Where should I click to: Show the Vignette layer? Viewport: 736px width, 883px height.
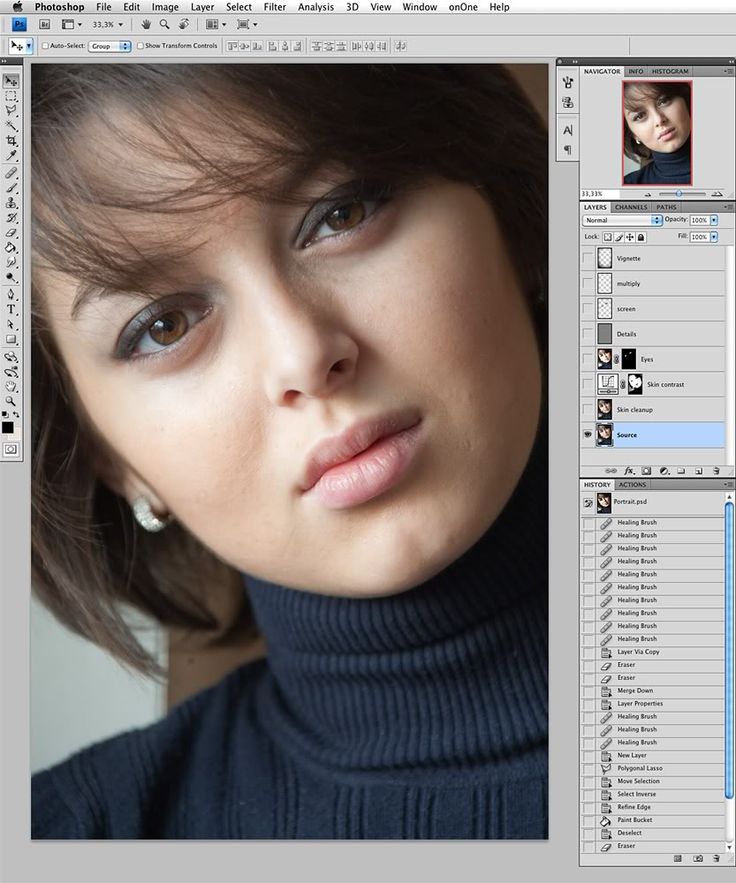pyautogui.click(x=587, y=258)
